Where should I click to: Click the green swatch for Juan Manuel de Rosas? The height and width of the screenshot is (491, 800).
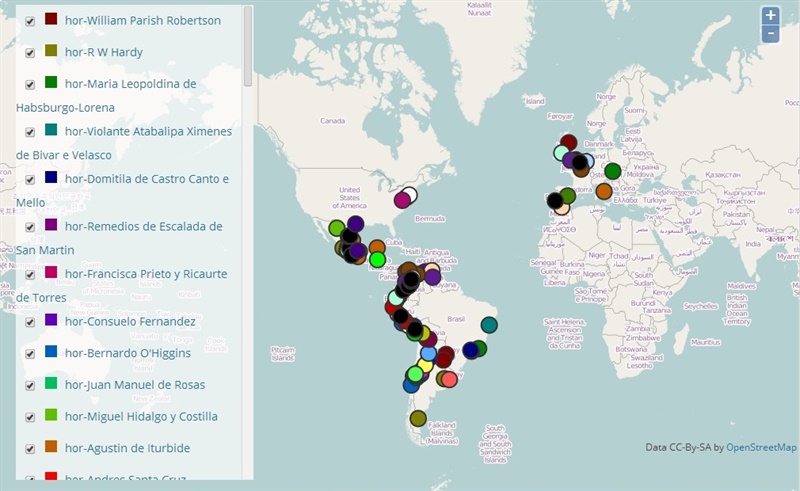(51, 383)
